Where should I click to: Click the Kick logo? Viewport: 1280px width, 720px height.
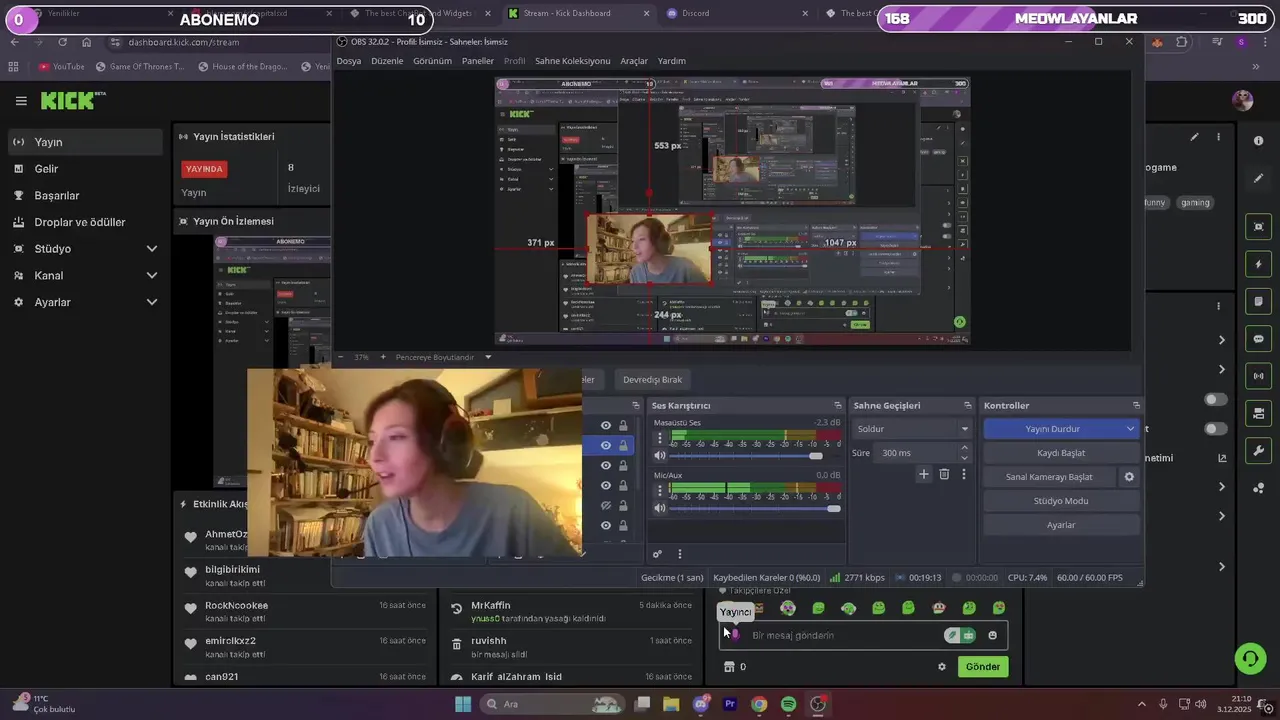[x=72, y=100]
